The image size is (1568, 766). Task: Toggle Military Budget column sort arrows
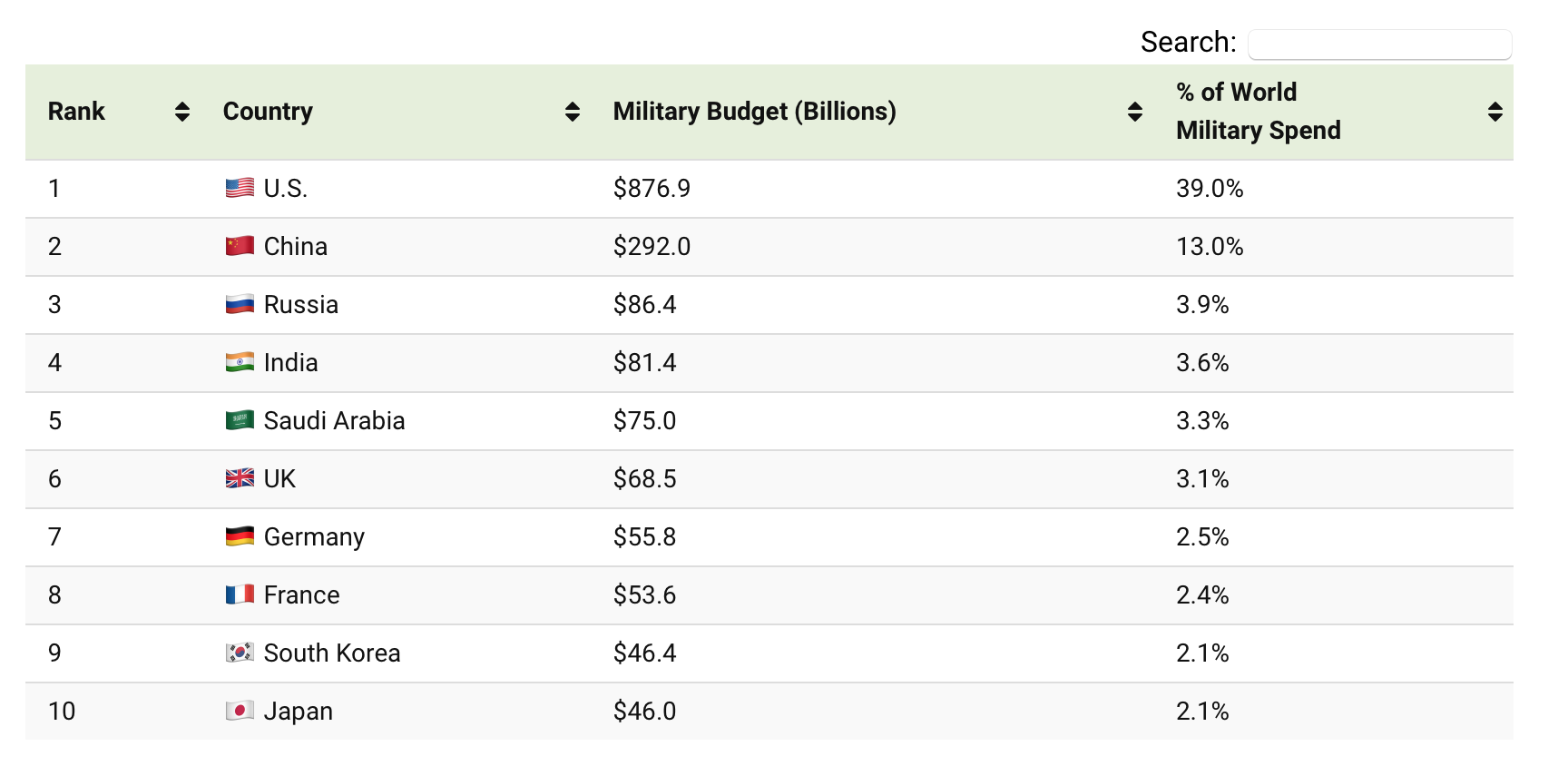[x=1134, y=112]
